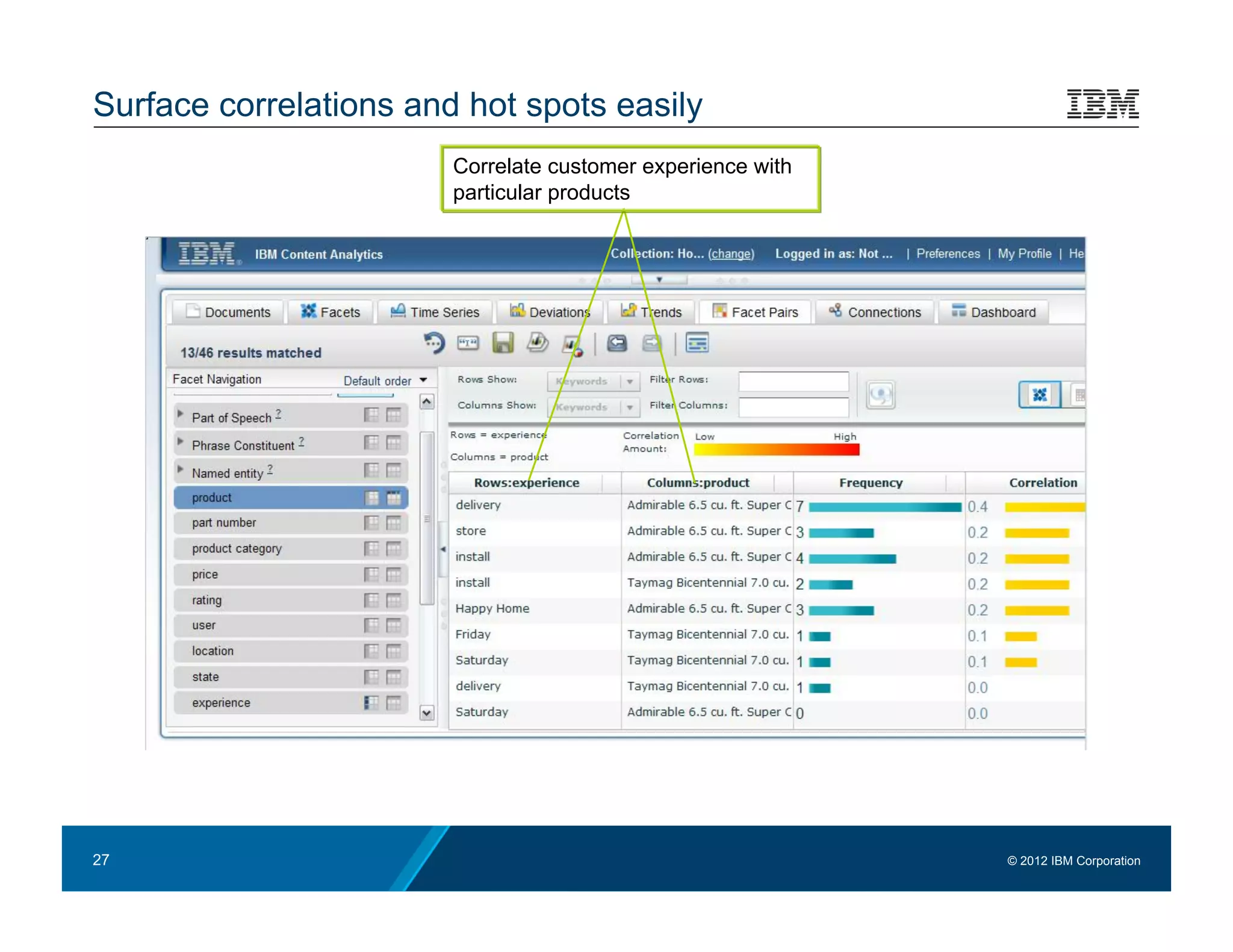Click the Filter Rows input field
The width and height of the screenshot is (1233, 952).
coord(794,382)
